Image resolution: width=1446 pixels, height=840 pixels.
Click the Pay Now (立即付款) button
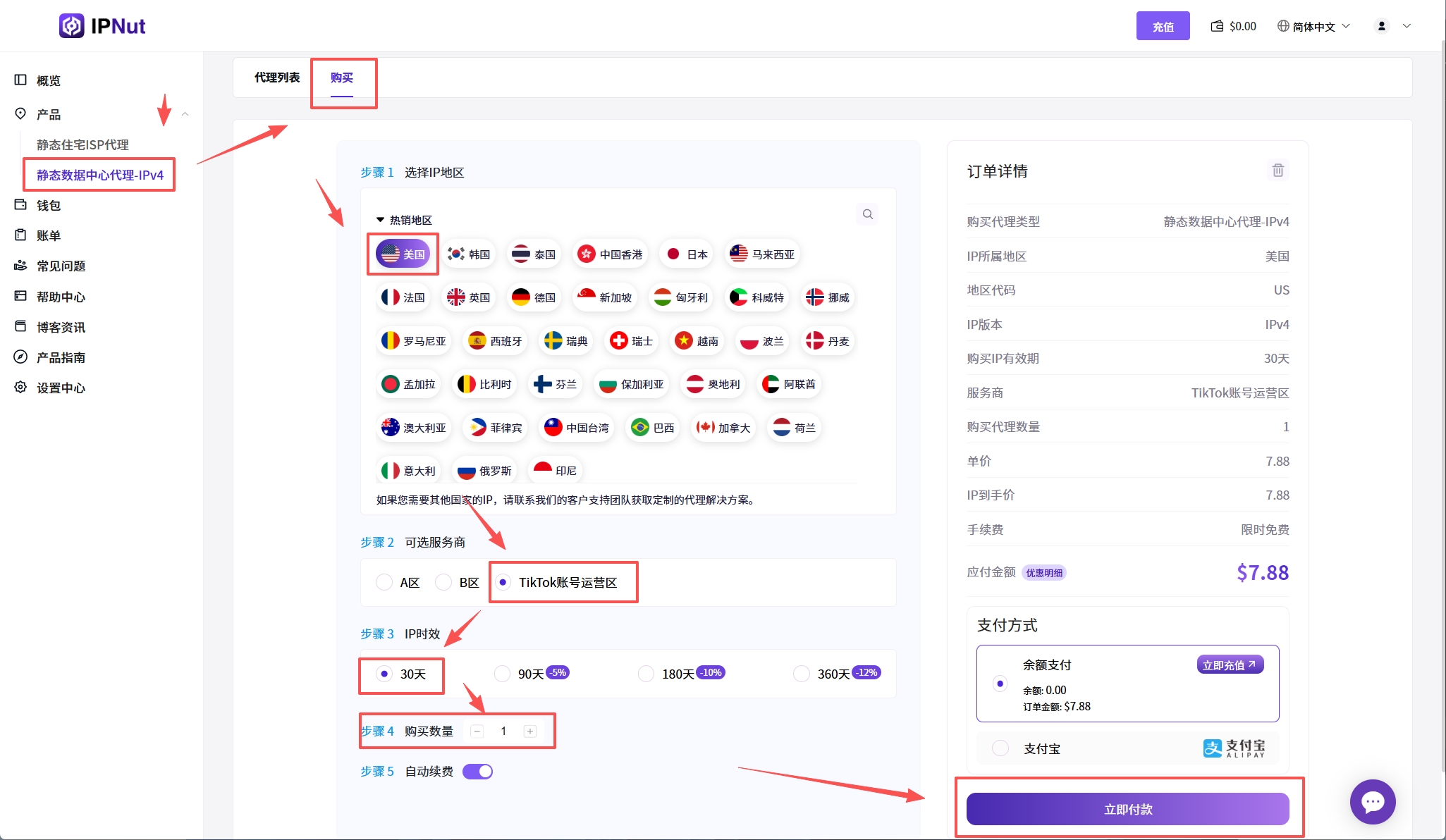1127,809
